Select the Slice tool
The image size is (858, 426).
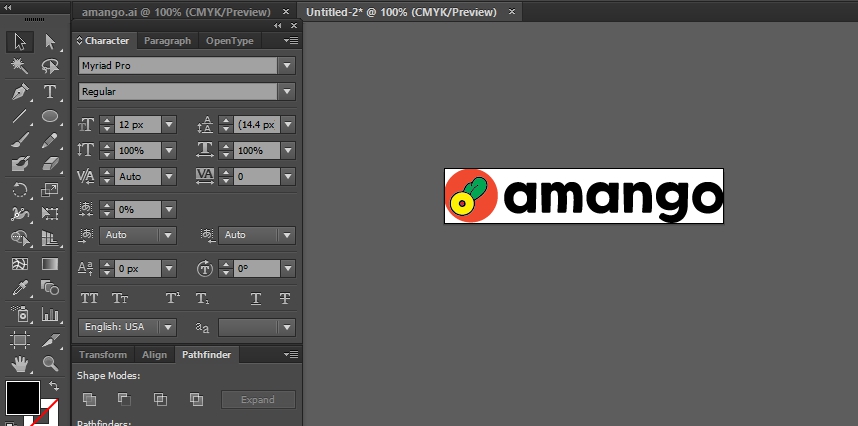tap(50, 340)
